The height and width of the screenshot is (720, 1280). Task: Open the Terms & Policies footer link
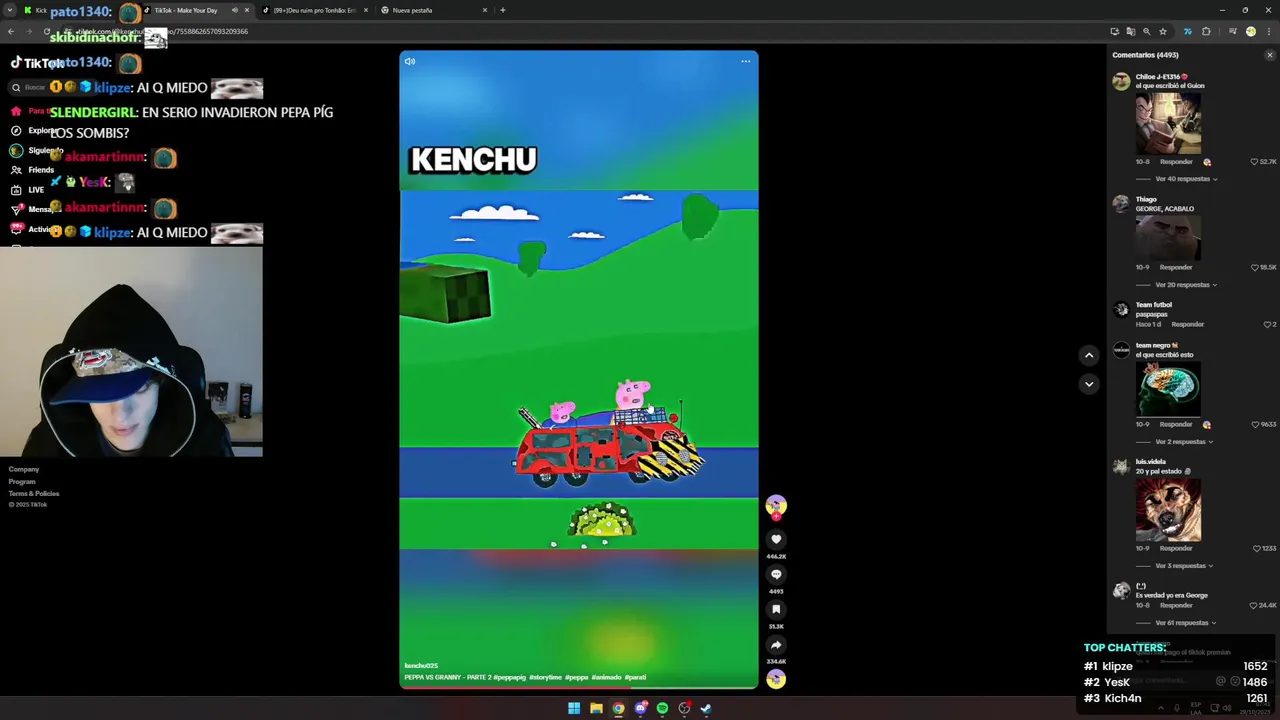coord(34,494)
